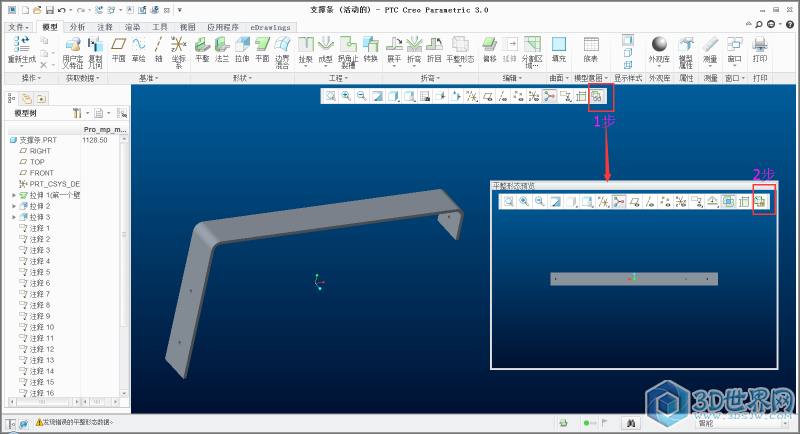Open the 形状 group dropdown

(x=242, y=78)
